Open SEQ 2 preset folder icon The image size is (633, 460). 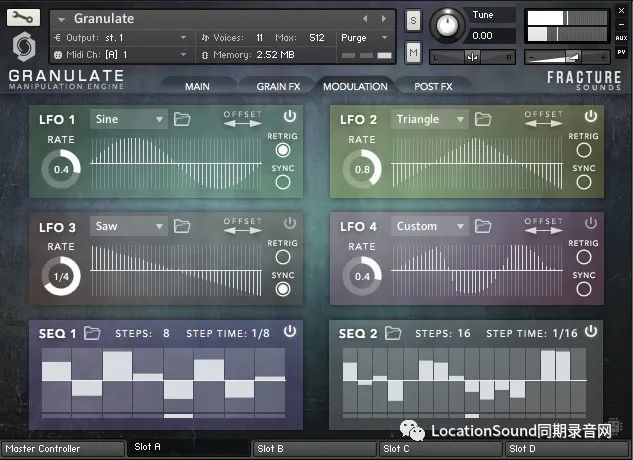click(393, 333)
